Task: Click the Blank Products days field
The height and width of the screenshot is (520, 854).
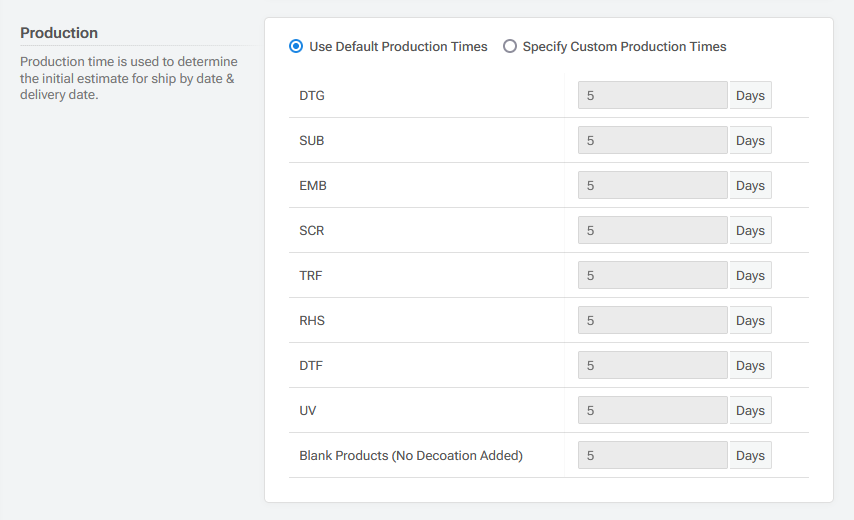Action: [x=652, y=455]
